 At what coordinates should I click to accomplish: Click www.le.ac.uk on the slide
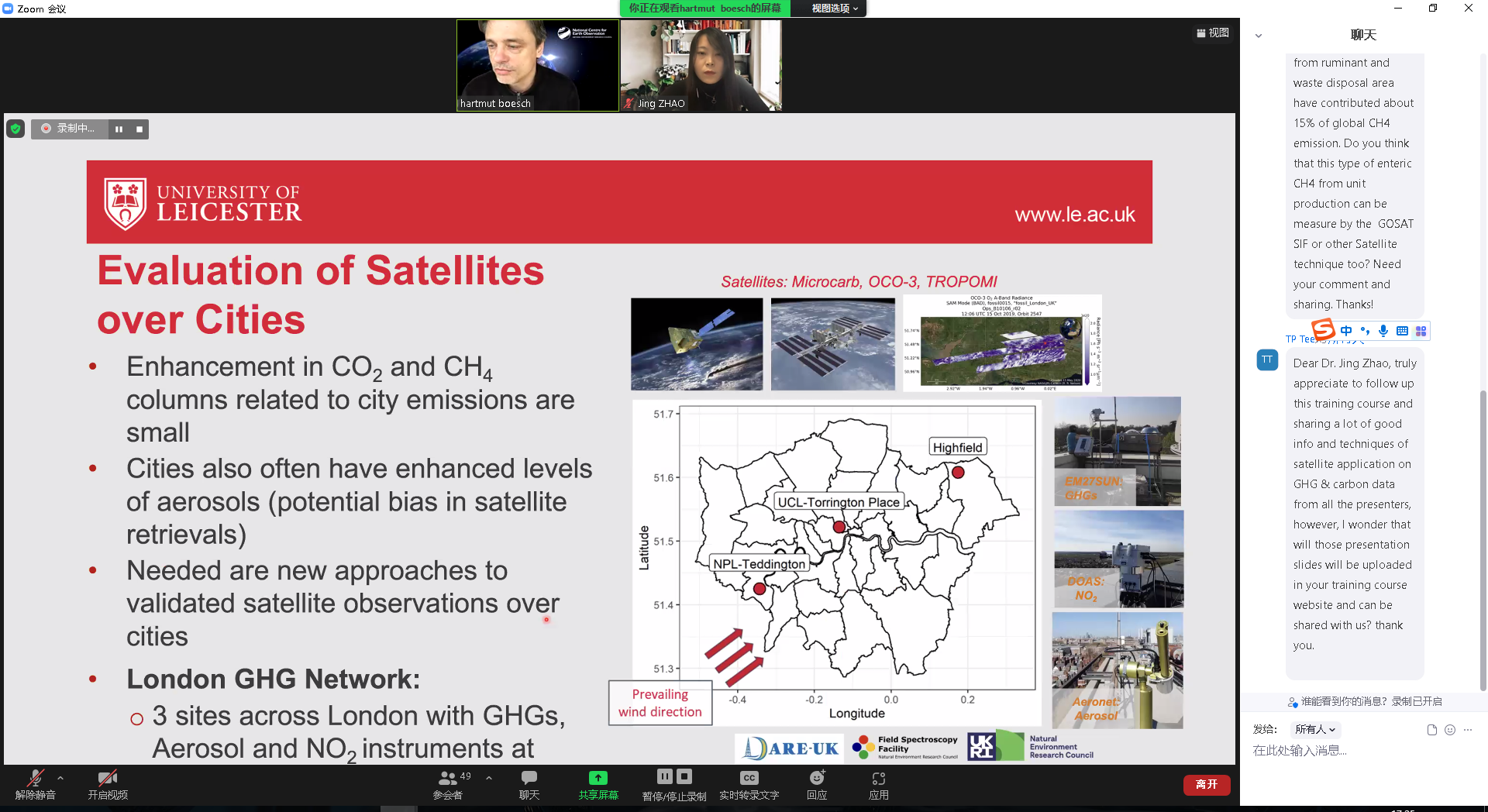[x=1075, y=215]
